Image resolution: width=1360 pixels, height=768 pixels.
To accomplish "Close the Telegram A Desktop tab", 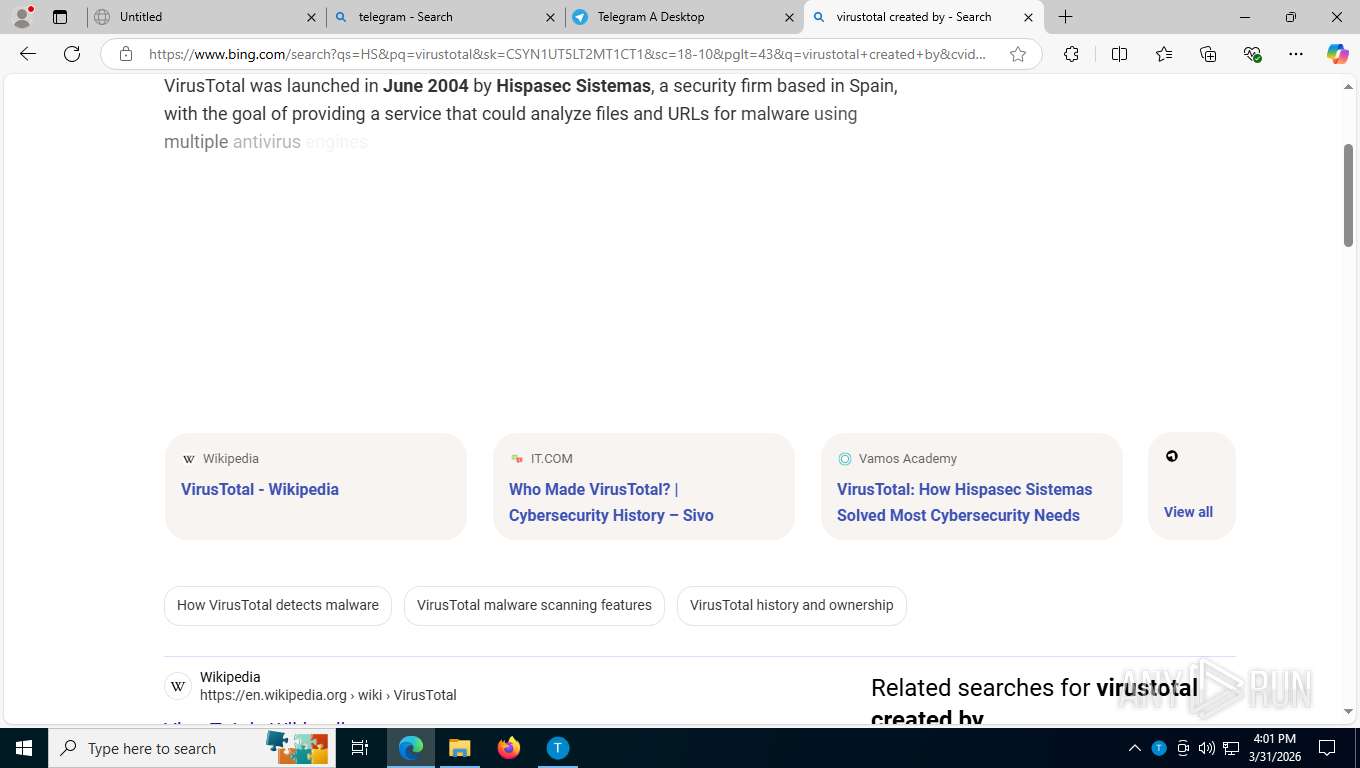I will [x=789, y=17].
